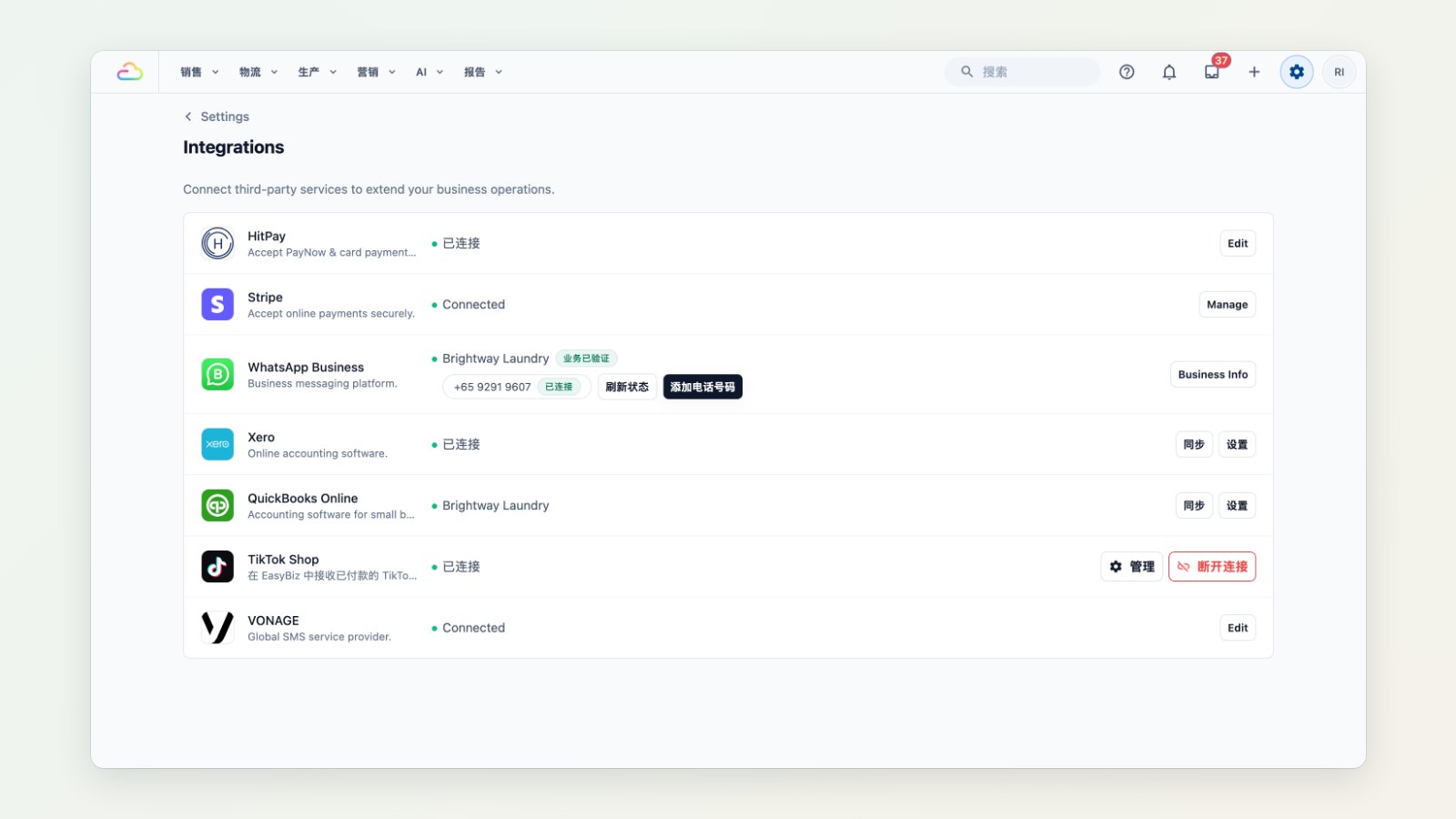
Task: Open the notifications bell
Action: (1169, 72)
